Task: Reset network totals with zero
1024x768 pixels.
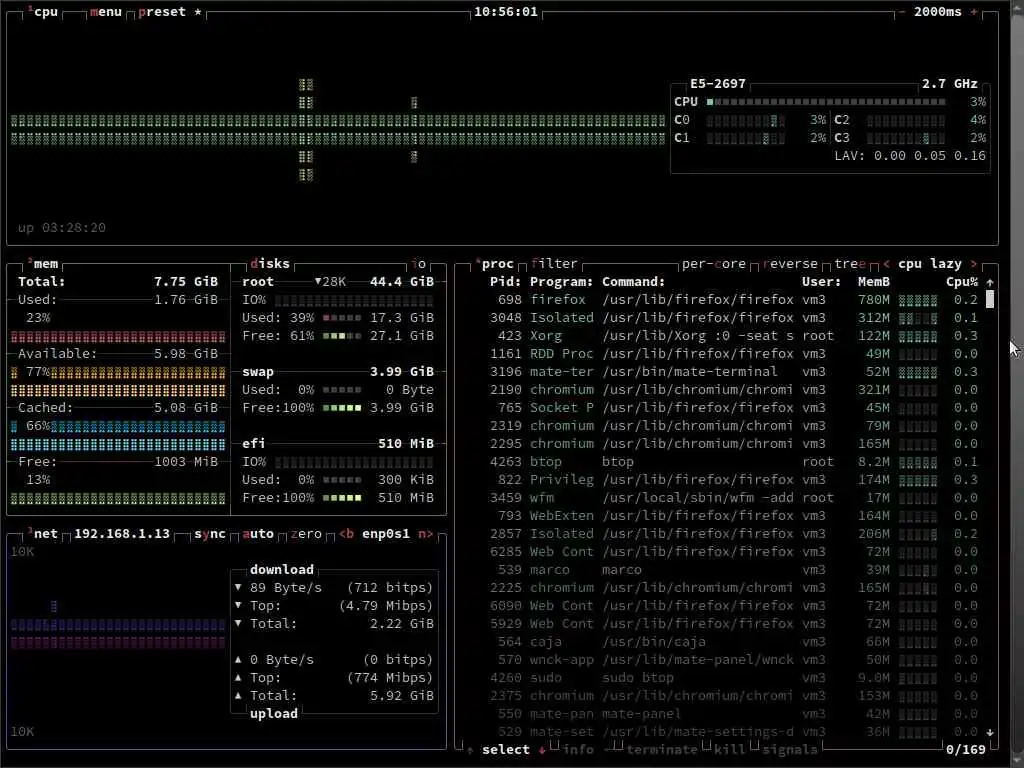Action: pos(306,534)
